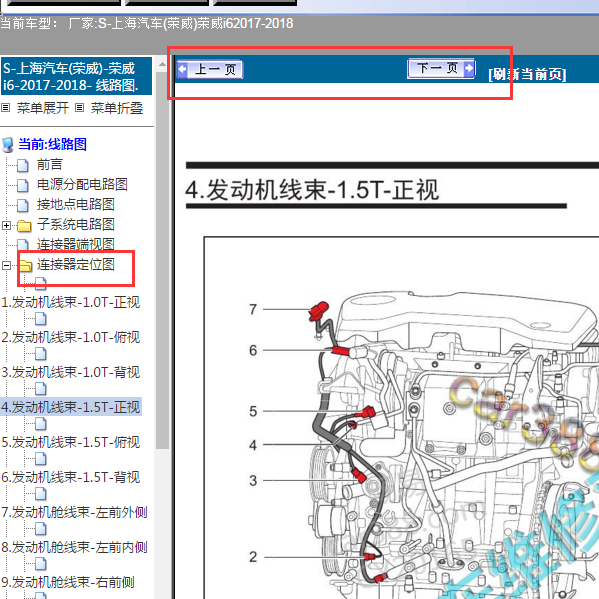Open 连接器端视图 page
This screenshot has width=599, height=599.
[76, 244]
